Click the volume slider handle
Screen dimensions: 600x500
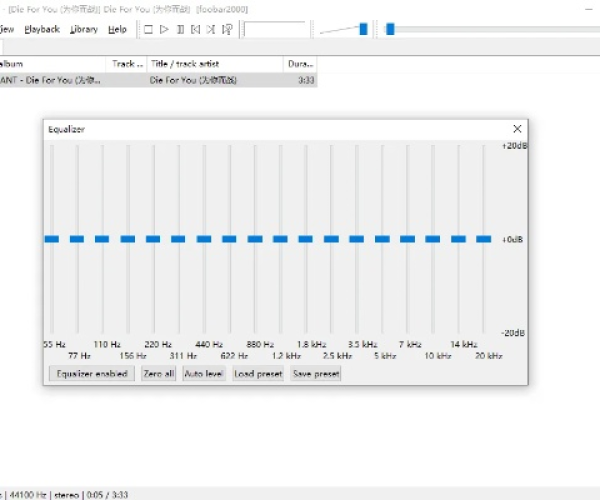363,29
